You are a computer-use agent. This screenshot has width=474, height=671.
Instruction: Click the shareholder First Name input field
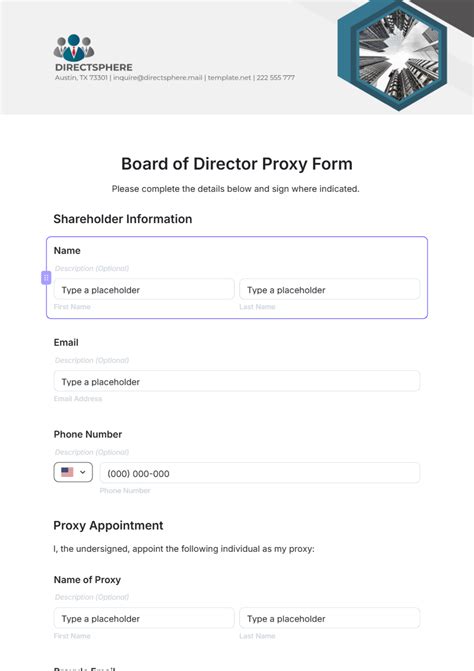pos(144,290)
